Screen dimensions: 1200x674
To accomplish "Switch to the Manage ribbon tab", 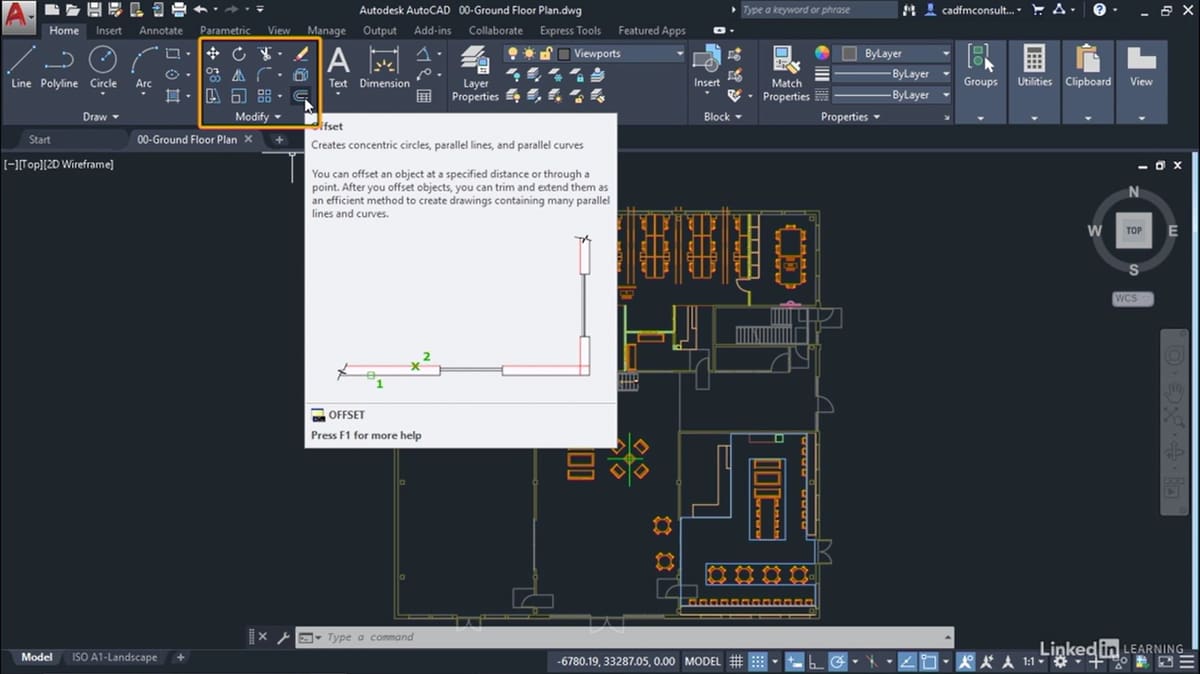I will point(326,31).
